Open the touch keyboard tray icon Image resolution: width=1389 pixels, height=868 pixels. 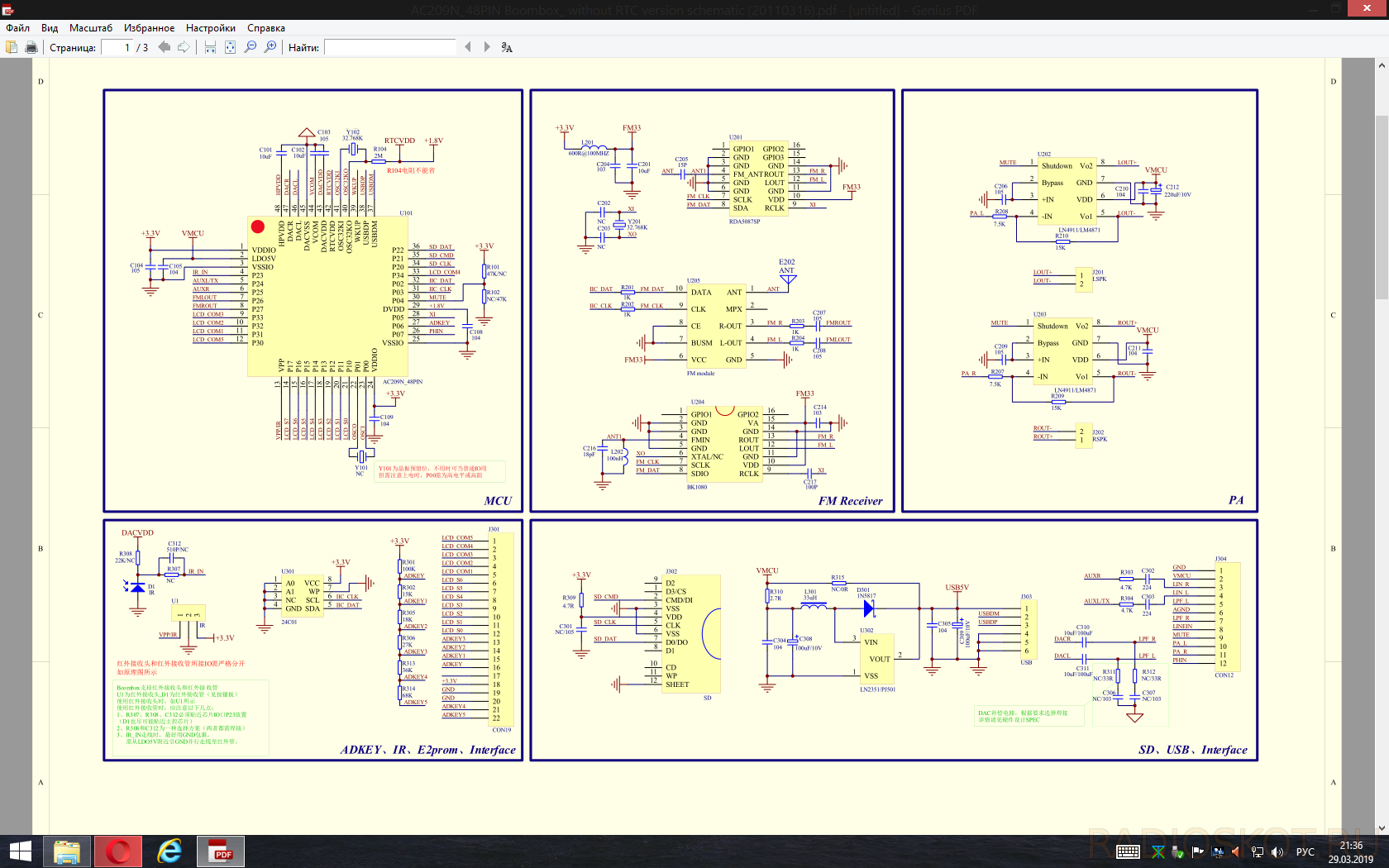point(1128,852)
